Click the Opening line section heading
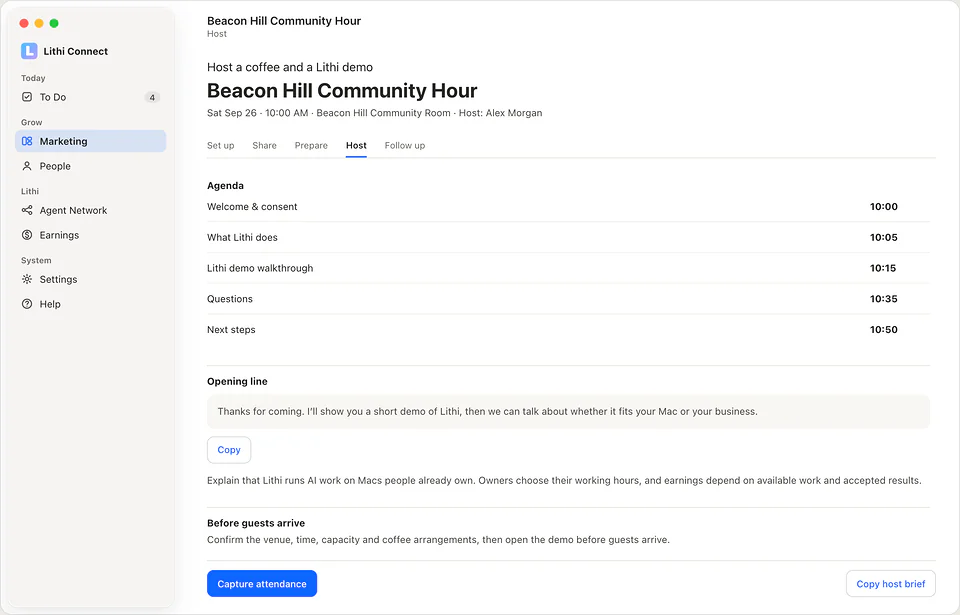 [237, 381]
